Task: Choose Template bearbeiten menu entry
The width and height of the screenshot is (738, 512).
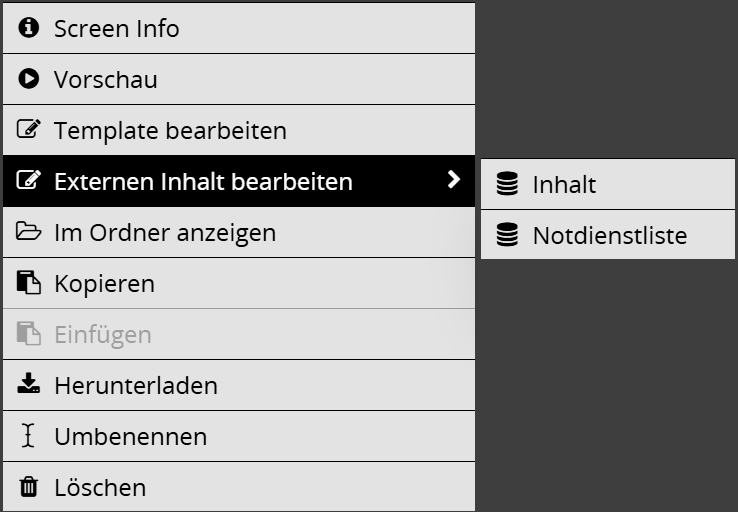Action: 170,130
